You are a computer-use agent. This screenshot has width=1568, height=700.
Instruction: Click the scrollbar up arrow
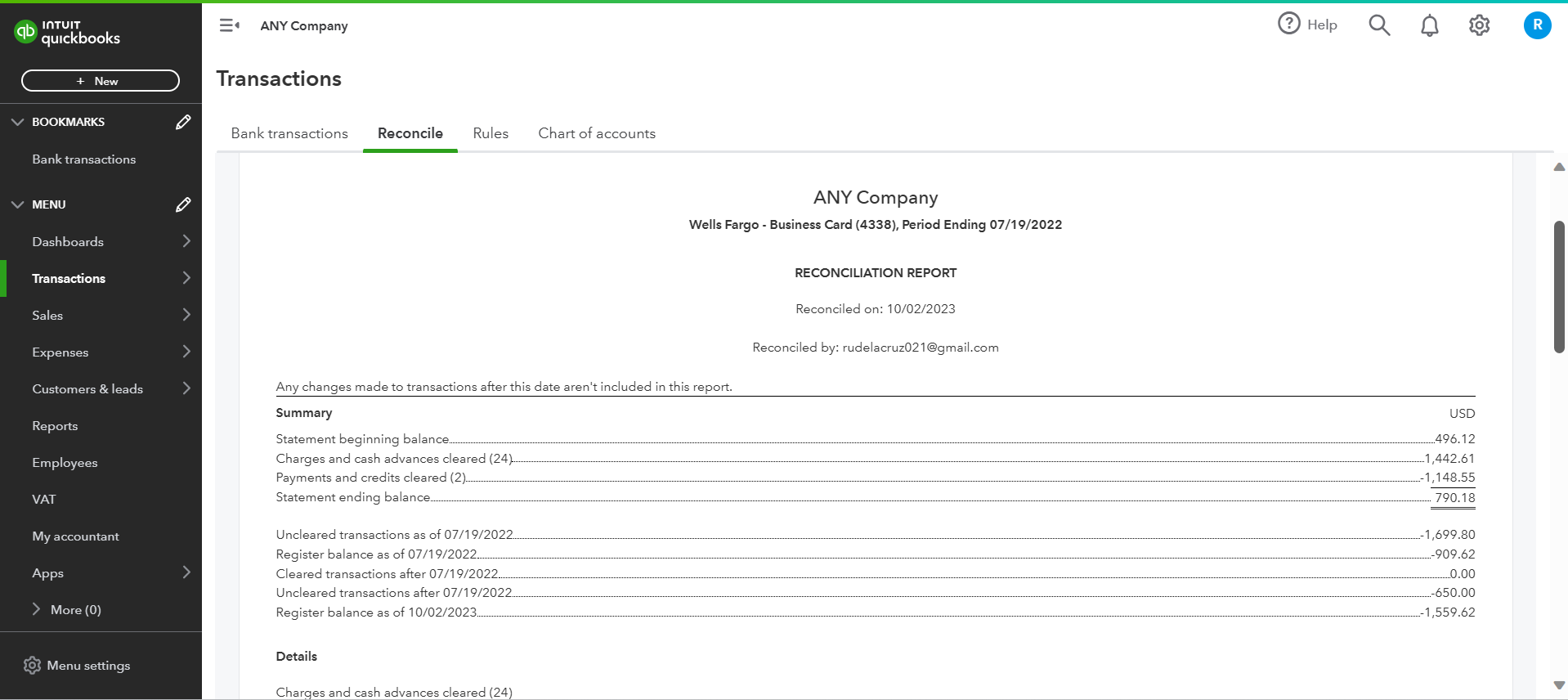[x=1560, y=167]
